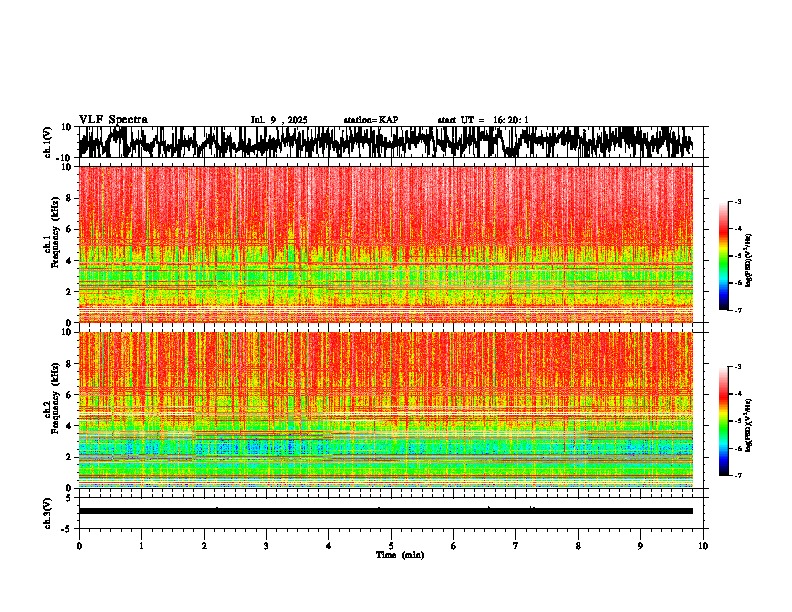Click the "-3" label on the ch.1 colorbar
Viewport: 792px width, 612px height.
pos(737,201)
